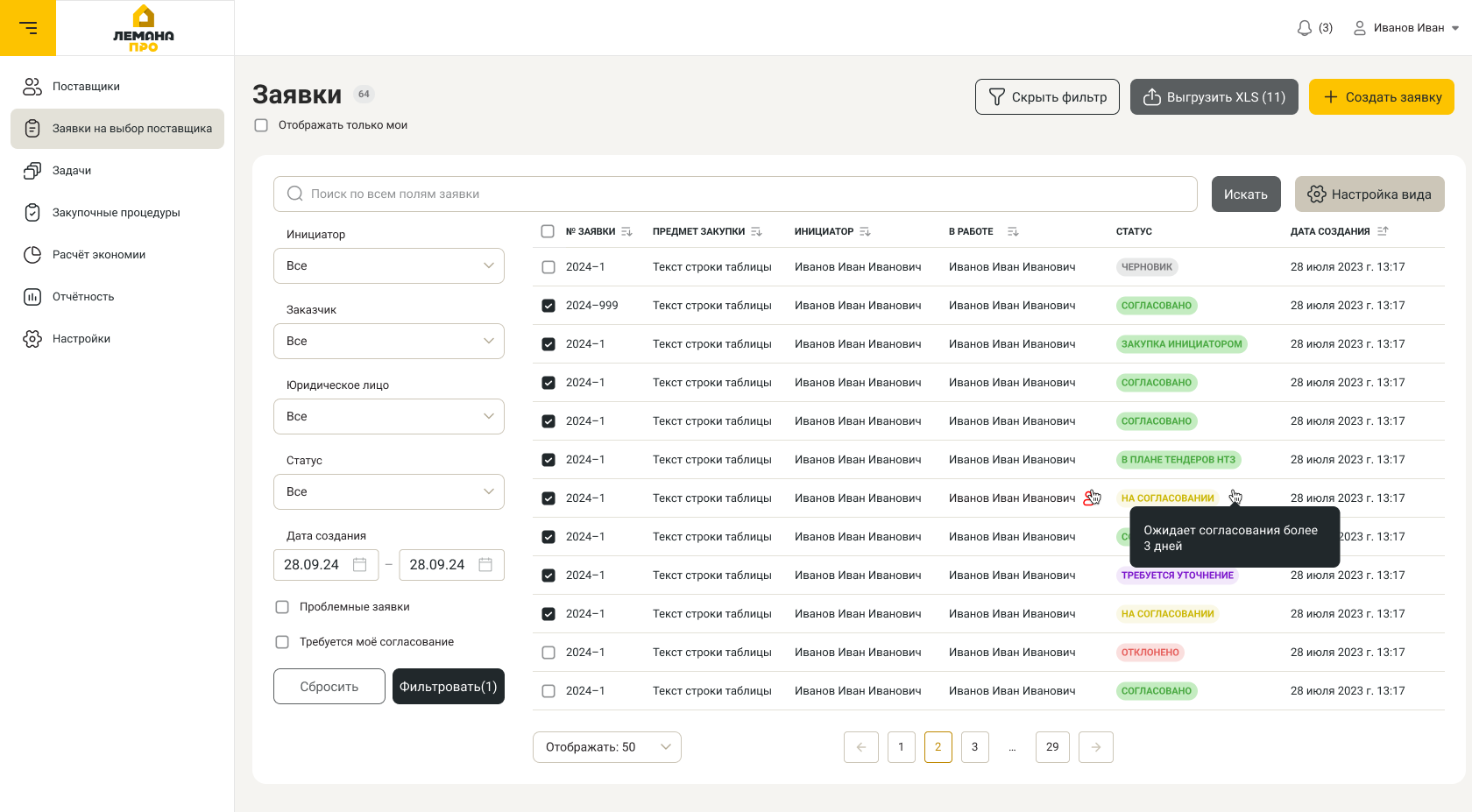Click the Поставщики sidebar icon
This screenshot has height=812, width=1472.
(x=32, y=86)
